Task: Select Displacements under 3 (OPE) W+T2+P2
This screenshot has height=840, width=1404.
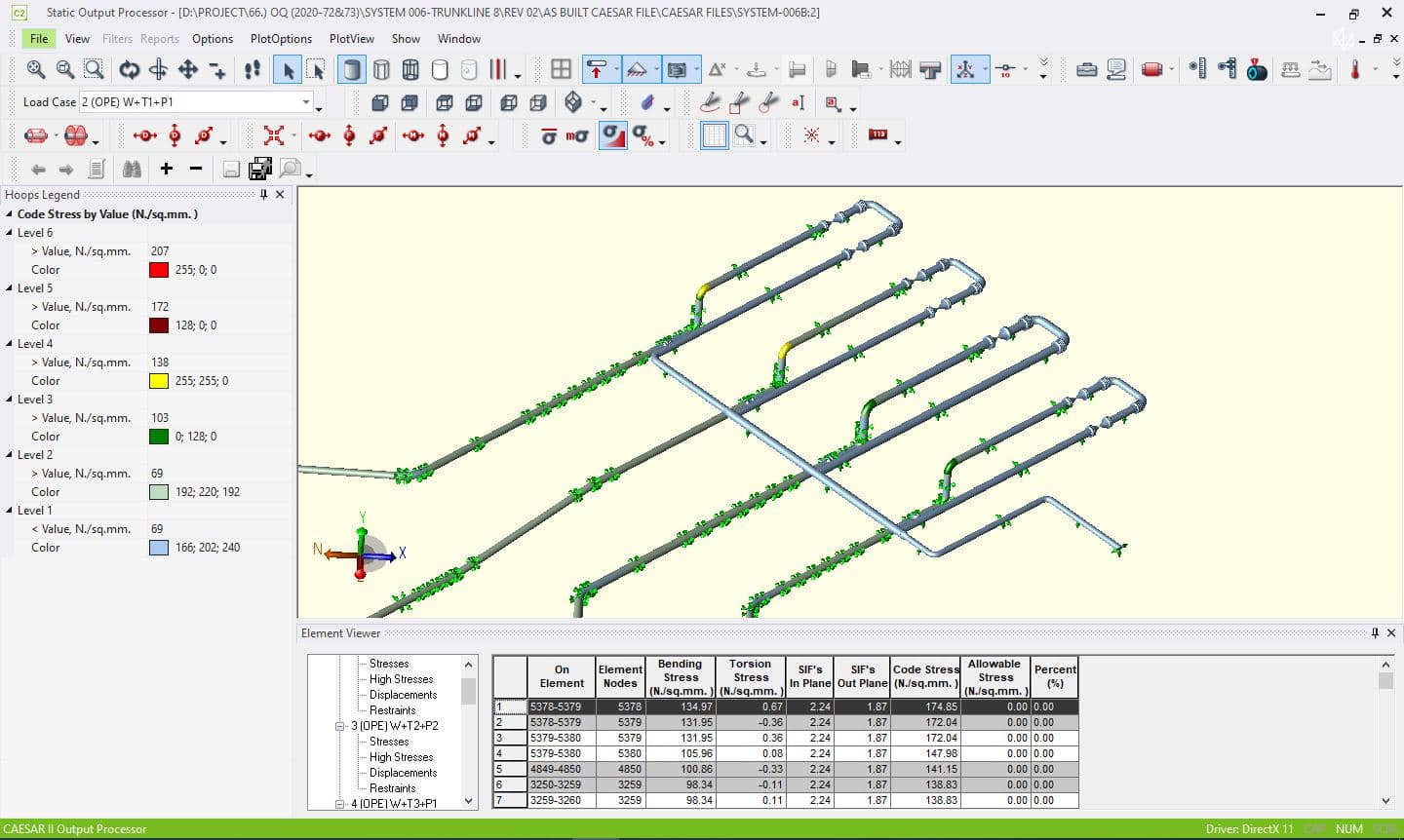Action: 403,772
